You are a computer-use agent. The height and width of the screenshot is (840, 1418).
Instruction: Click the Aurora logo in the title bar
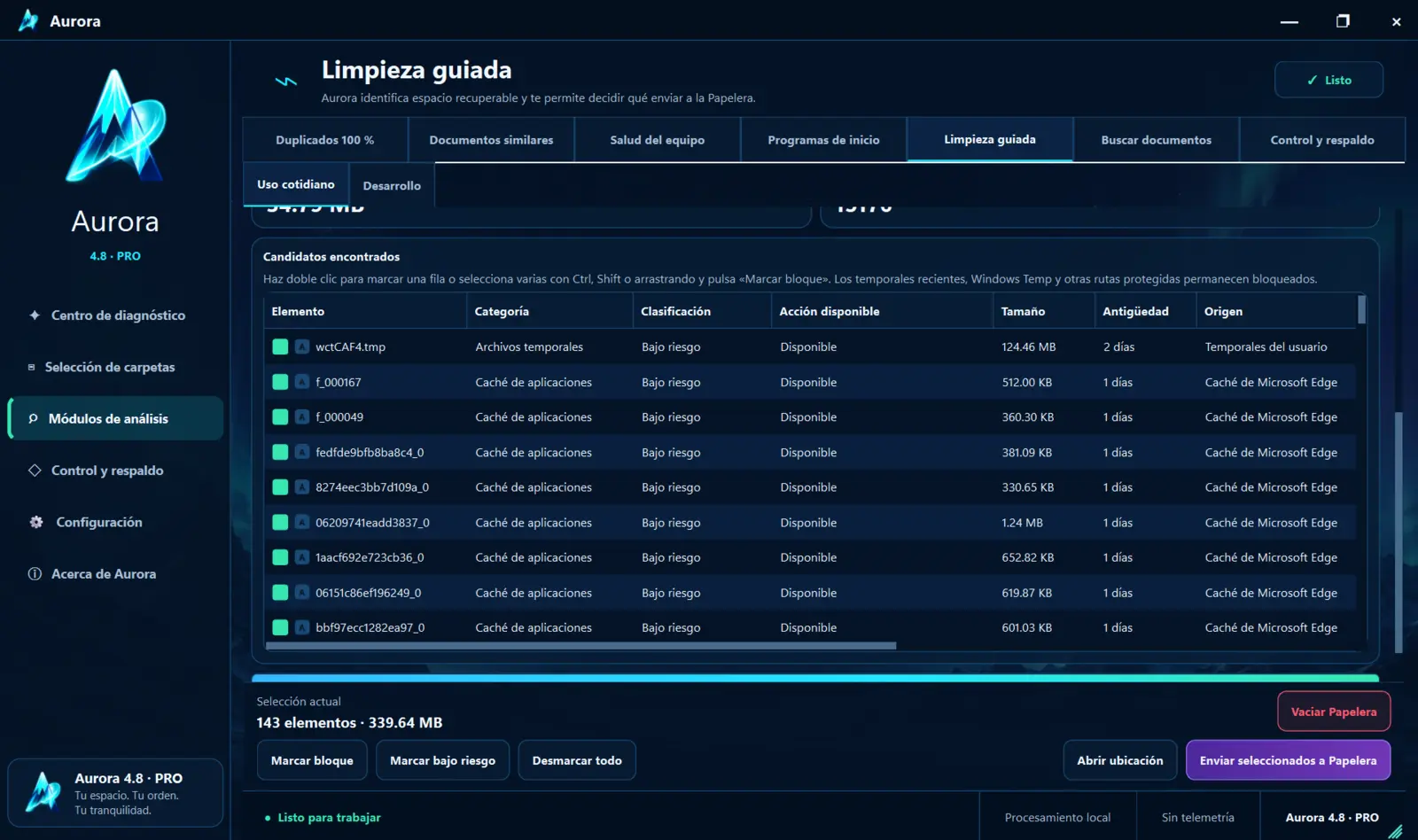point(28,20)
